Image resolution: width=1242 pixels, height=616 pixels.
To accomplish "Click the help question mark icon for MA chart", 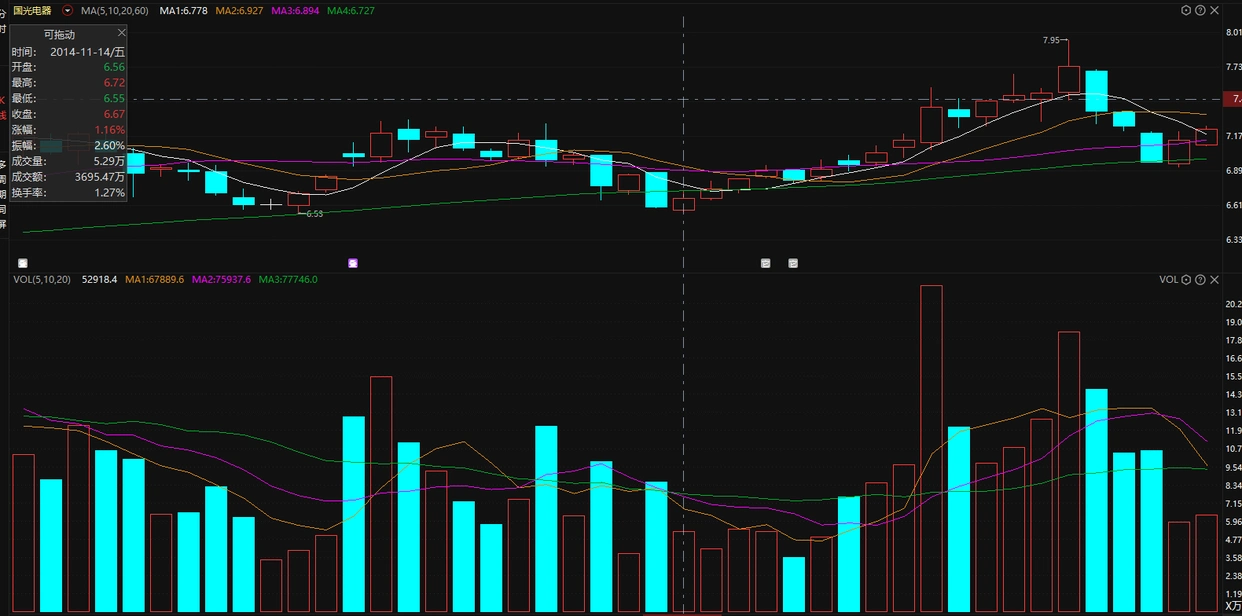I will point(1200,10).
